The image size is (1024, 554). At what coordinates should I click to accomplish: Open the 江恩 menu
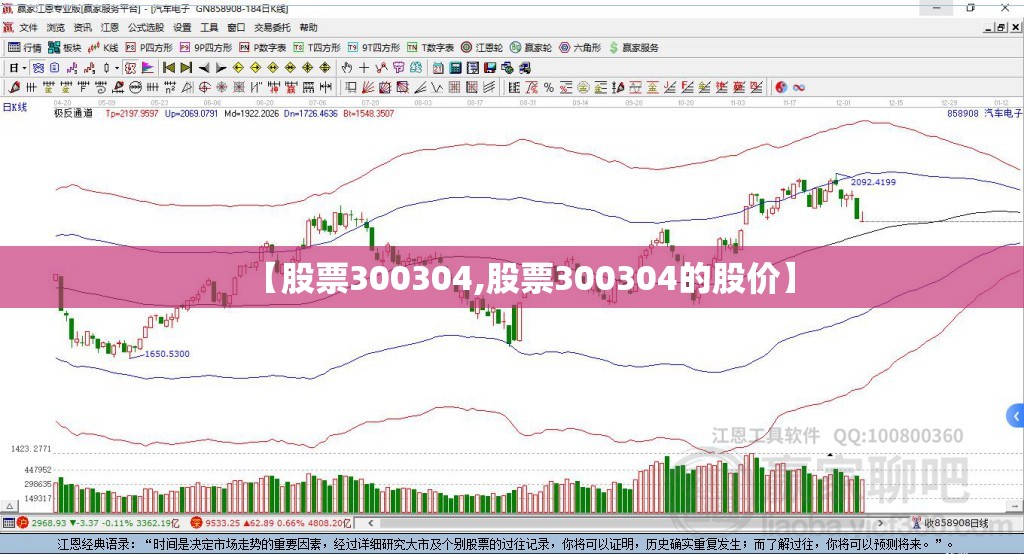pos(109,27)
